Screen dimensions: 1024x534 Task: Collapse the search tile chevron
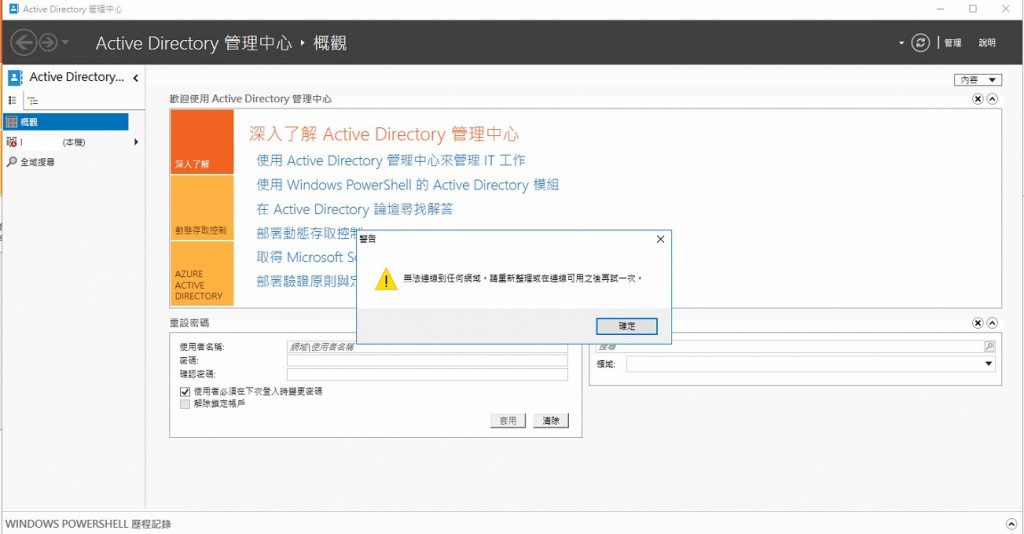tap(992, 323)
